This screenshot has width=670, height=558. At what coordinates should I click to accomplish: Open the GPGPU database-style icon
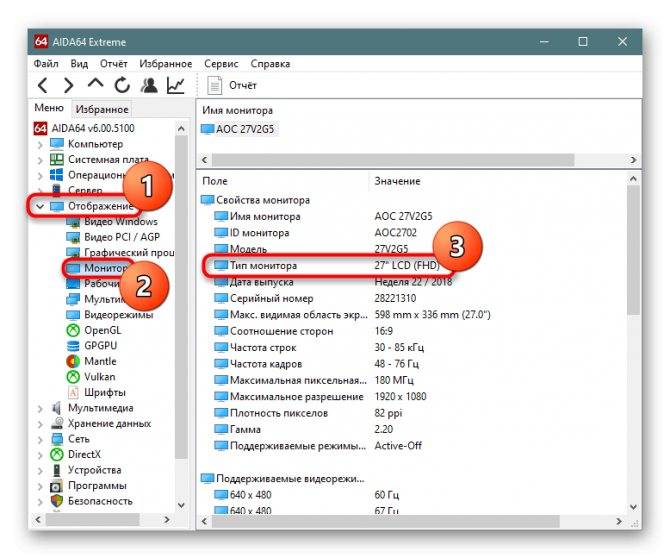(73, 346)
